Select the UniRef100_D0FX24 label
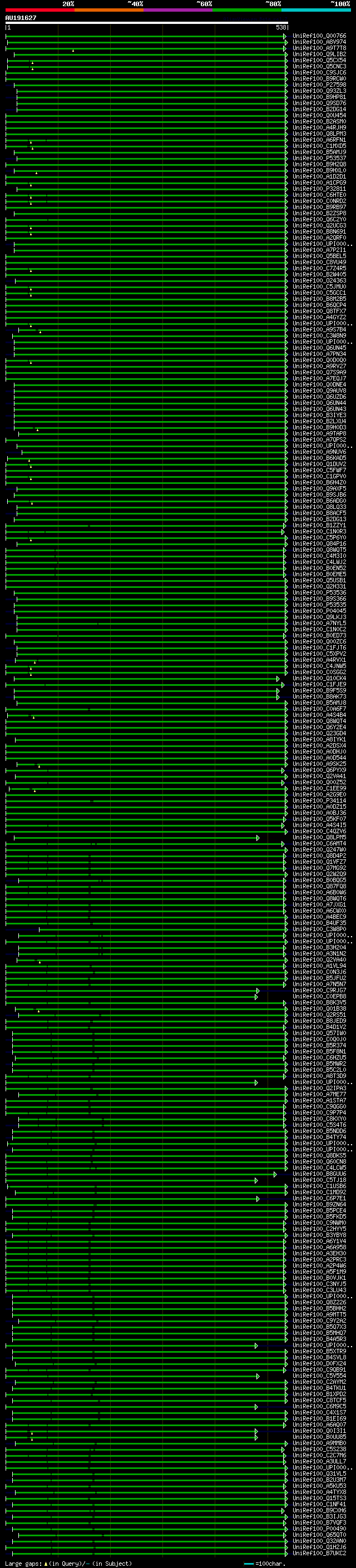Viewport: 356px width, 1568px height. coord(319,1363)
